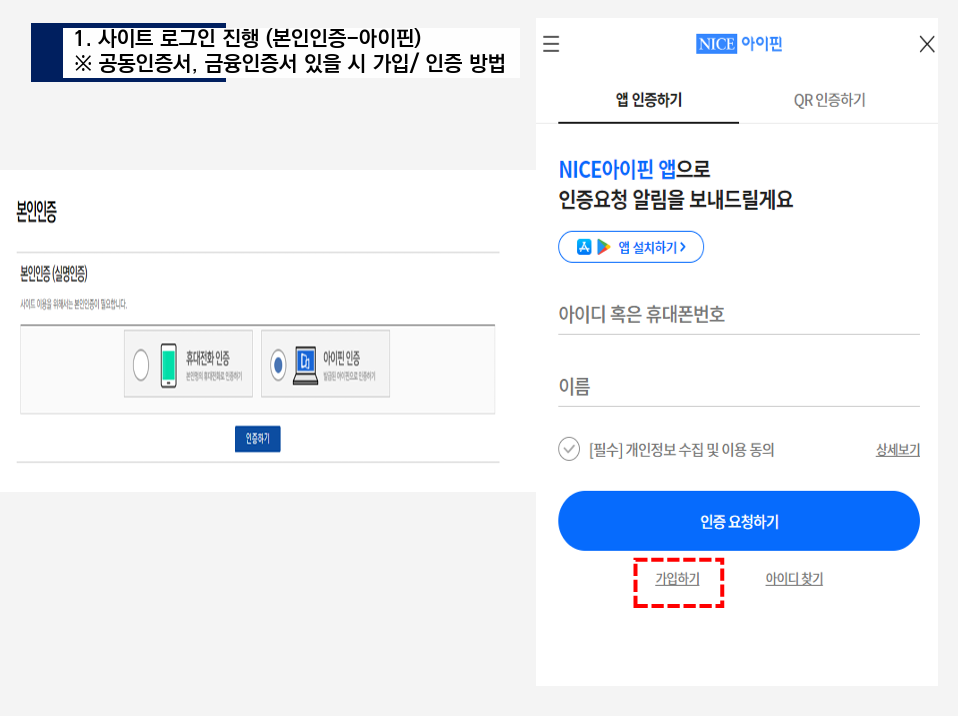Open the 앱 설치하기 link button
Viewport: 958px width, 716px height.
coord(631,247)
